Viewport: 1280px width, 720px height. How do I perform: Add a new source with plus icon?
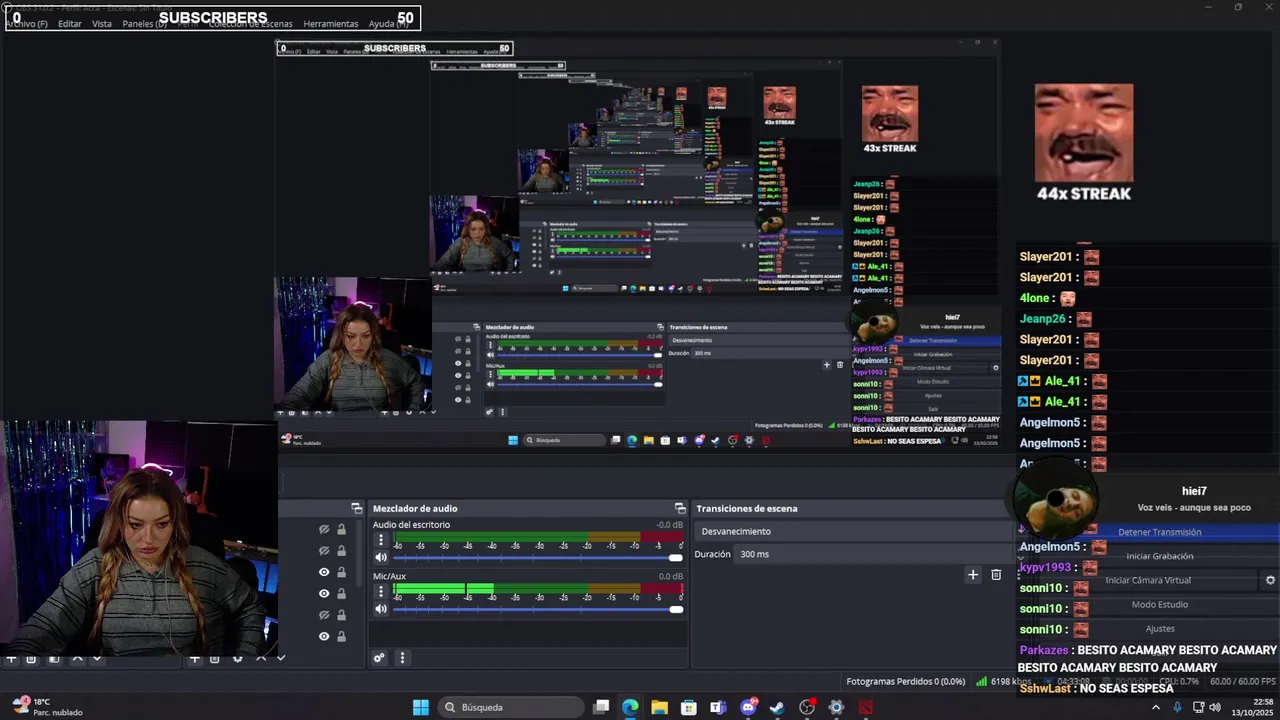coord(195,658)
